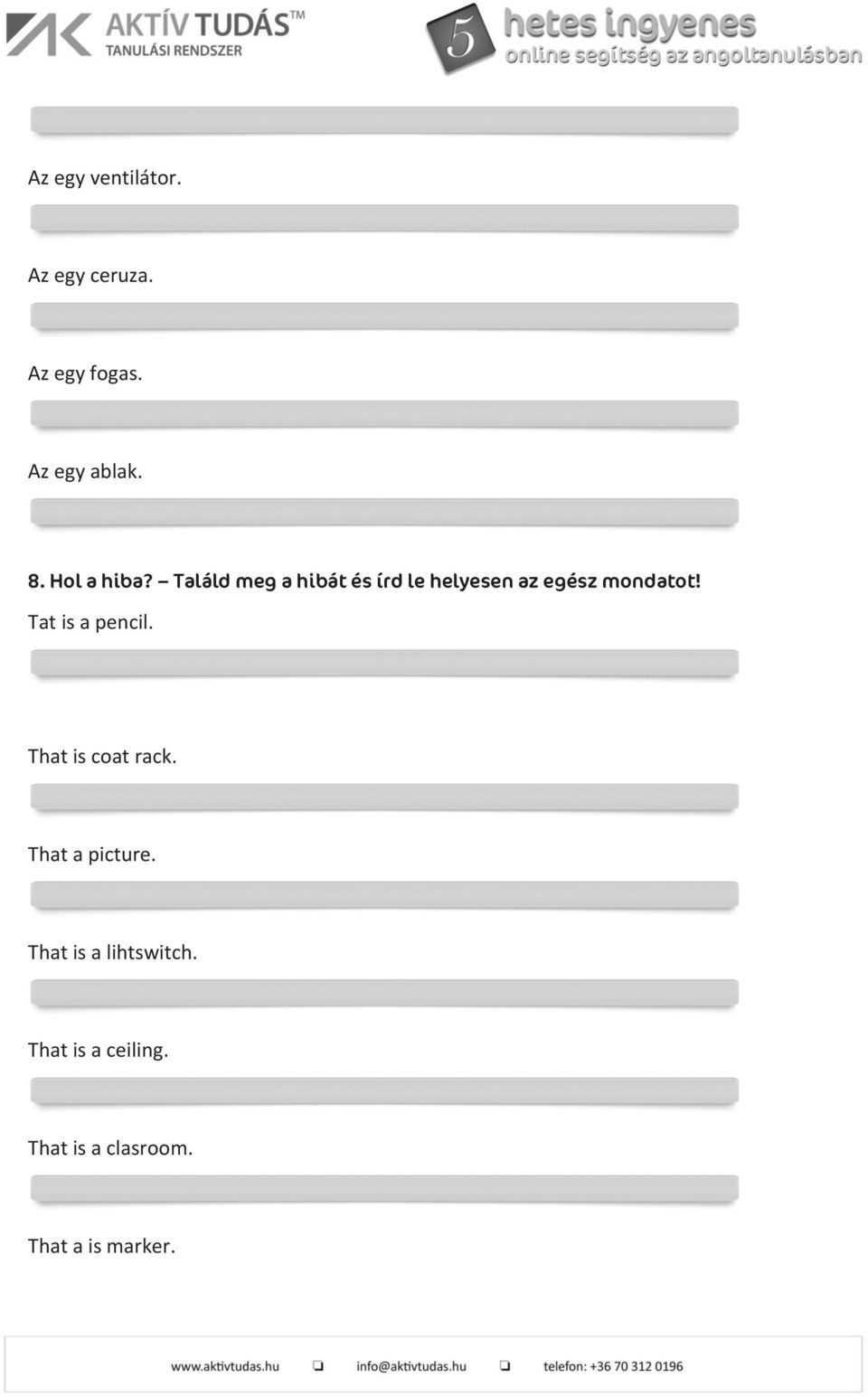Click the answer field below 'Az egy ventilátor.'

point(384,218)
